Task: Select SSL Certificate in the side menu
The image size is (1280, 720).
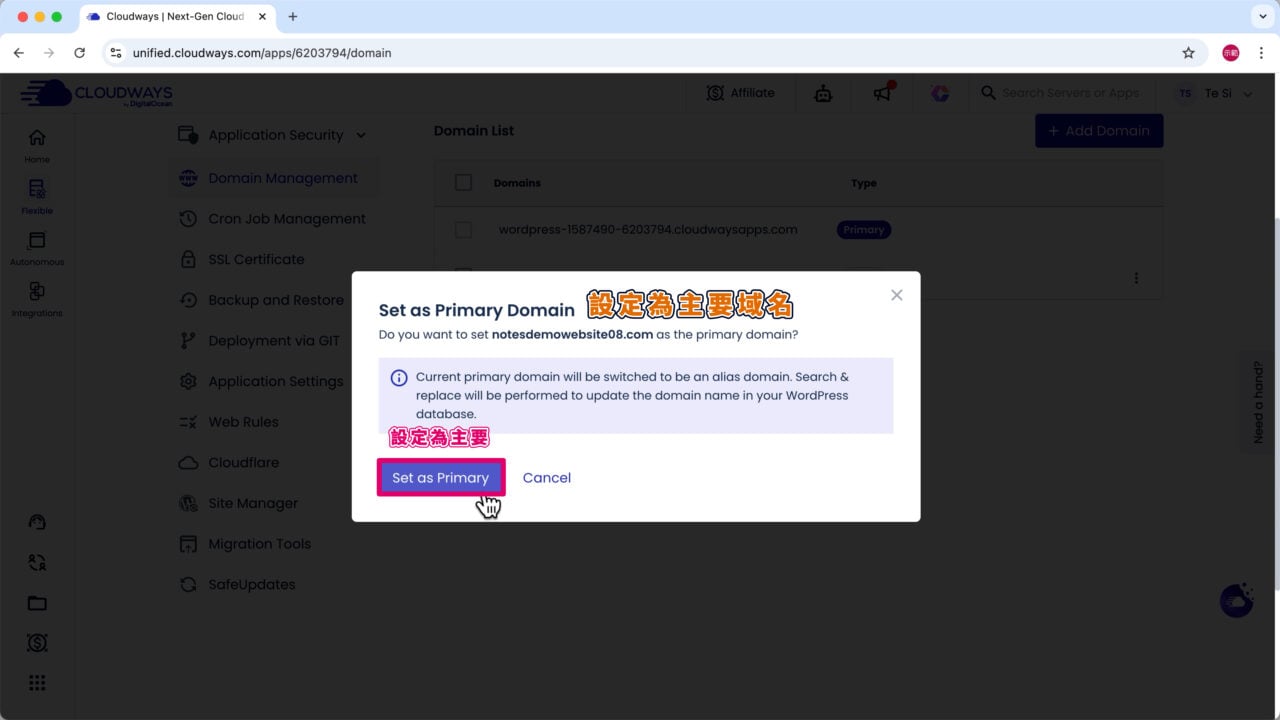Action: click(256, 259)
